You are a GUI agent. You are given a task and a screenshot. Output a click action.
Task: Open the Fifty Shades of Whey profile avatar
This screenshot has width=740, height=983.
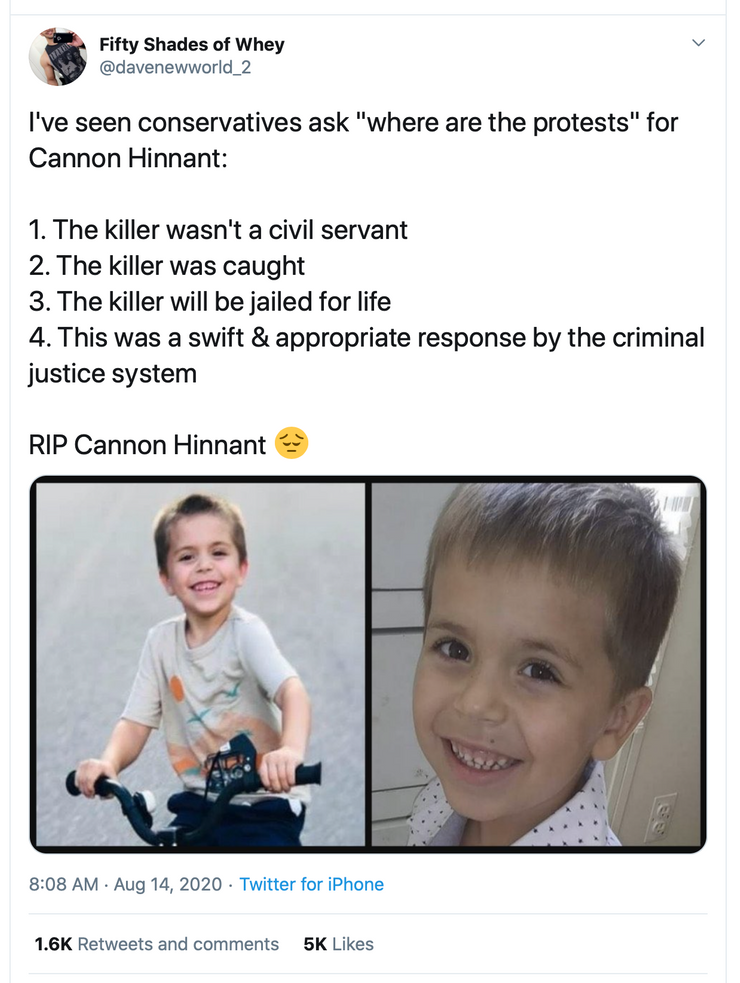(x=58, y=56)
